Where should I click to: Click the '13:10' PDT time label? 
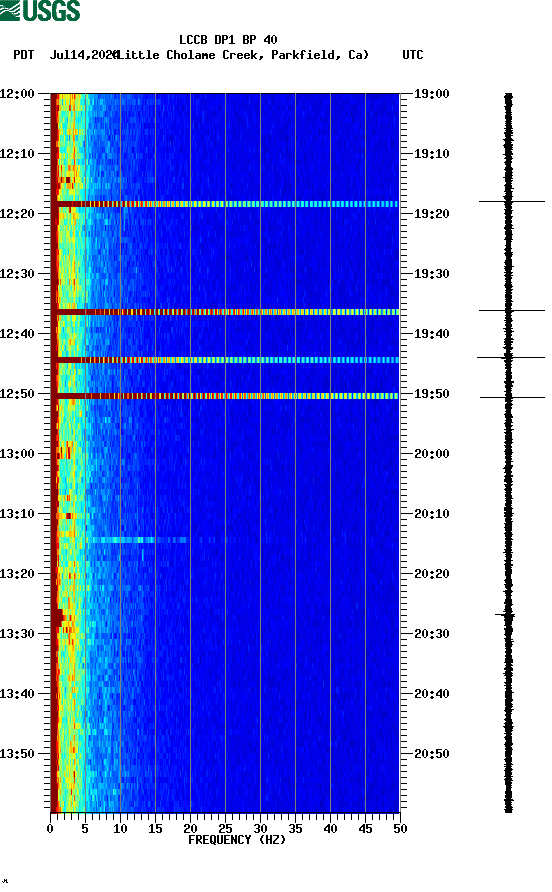(17, 514)
